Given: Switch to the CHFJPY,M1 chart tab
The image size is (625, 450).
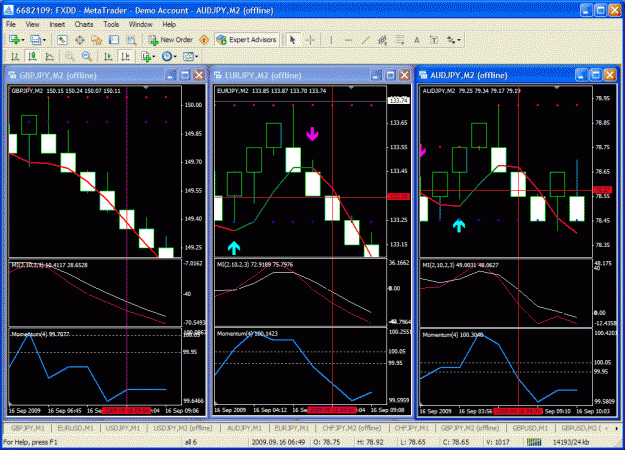Looking at the screenshot, I should 411,428.
